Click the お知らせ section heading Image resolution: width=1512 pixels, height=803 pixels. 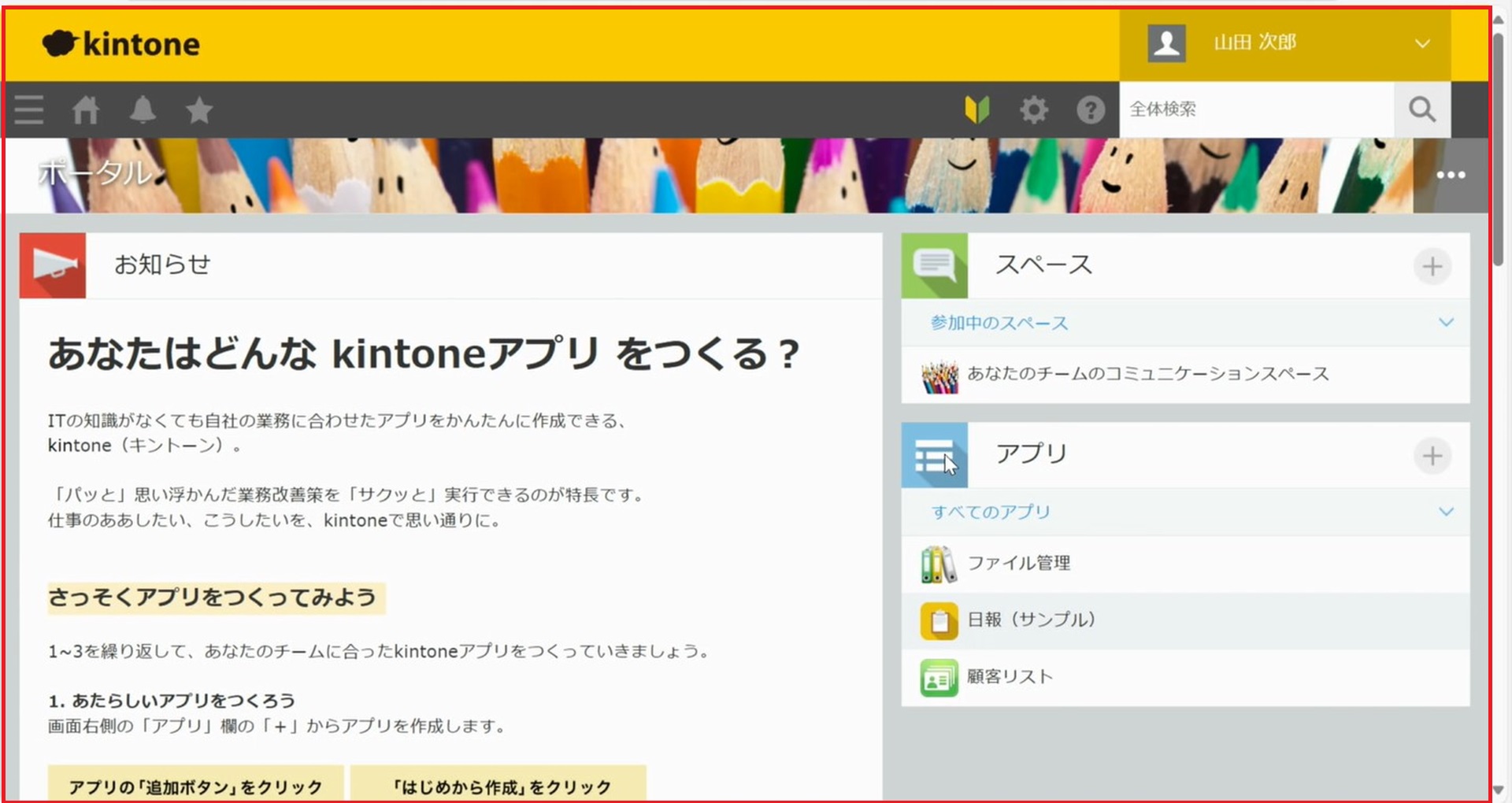[162, 265]
